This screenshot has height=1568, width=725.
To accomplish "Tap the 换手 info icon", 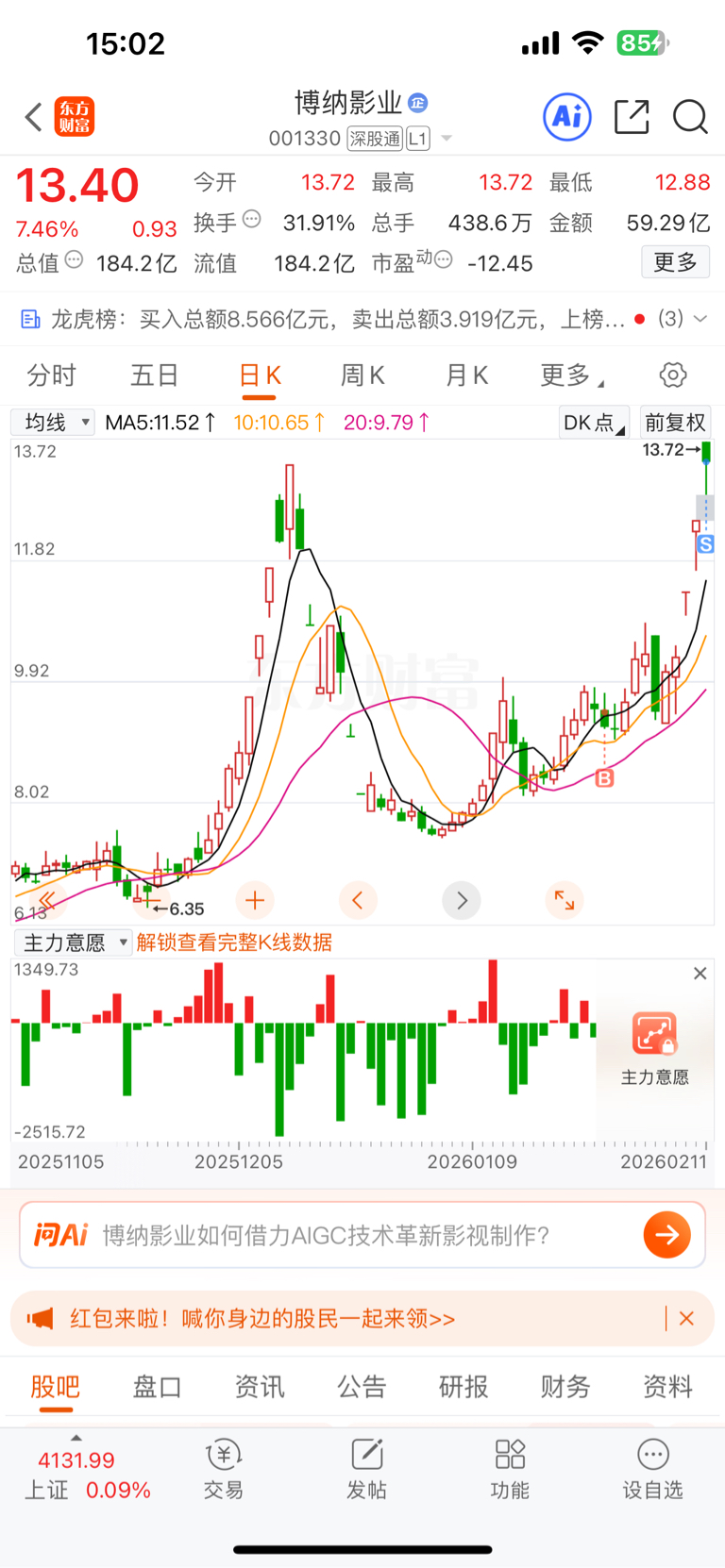I will [x=252, y=220].
